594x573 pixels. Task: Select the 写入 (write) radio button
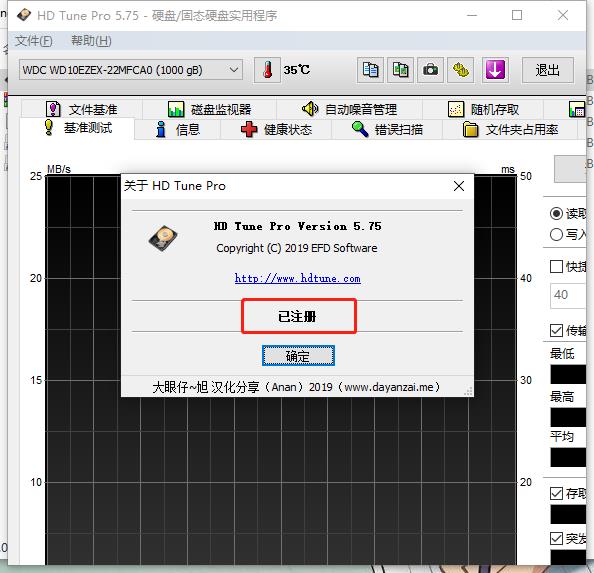coord(556,235)
